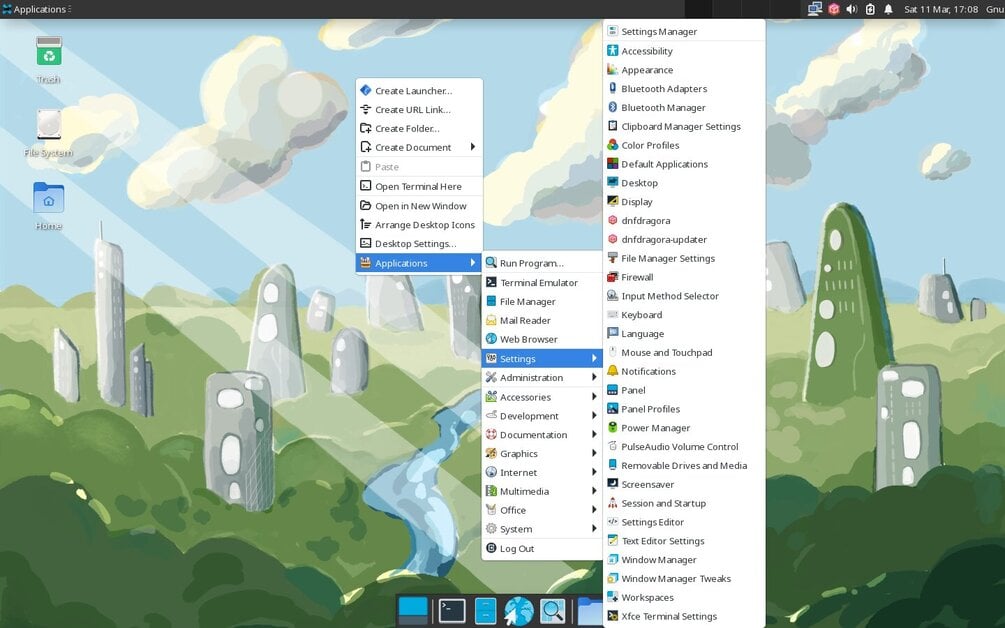Click the Display icon in settings list

[613, 201]
